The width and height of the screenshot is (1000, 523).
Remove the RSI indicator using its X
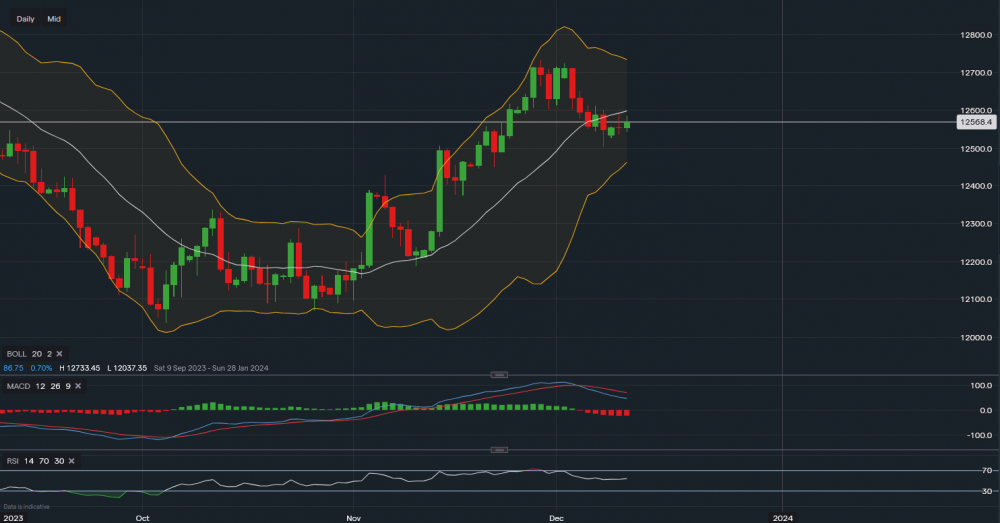pos(73,460)
